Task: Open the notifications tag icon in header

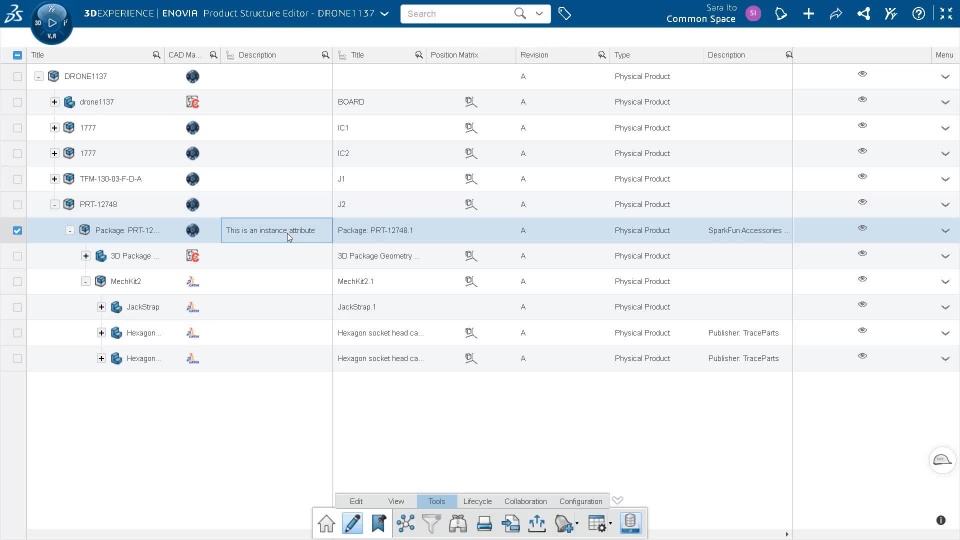Action: tap(781, 13)
